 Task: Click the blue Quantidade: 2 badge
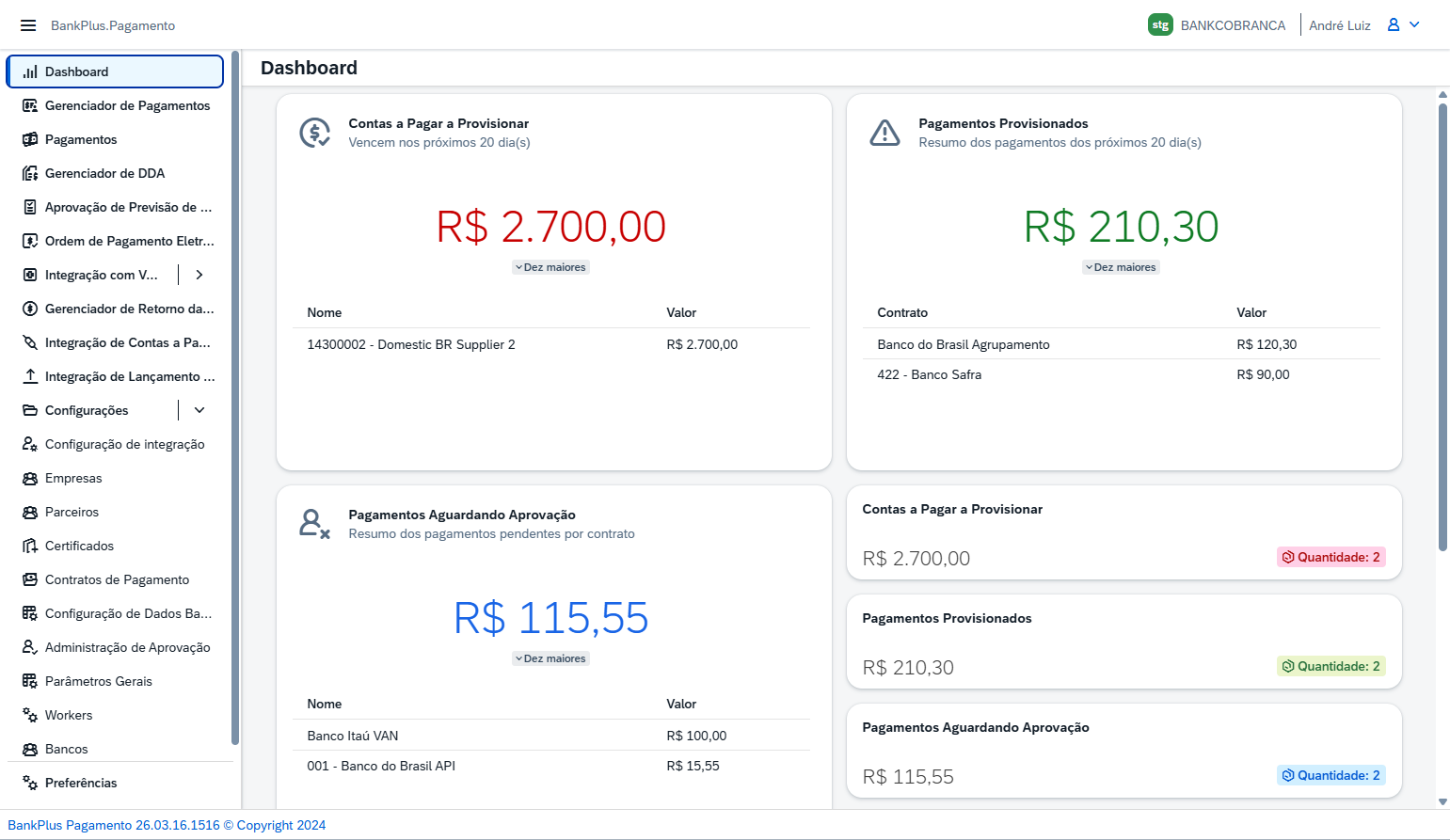tap(1331, 775)
